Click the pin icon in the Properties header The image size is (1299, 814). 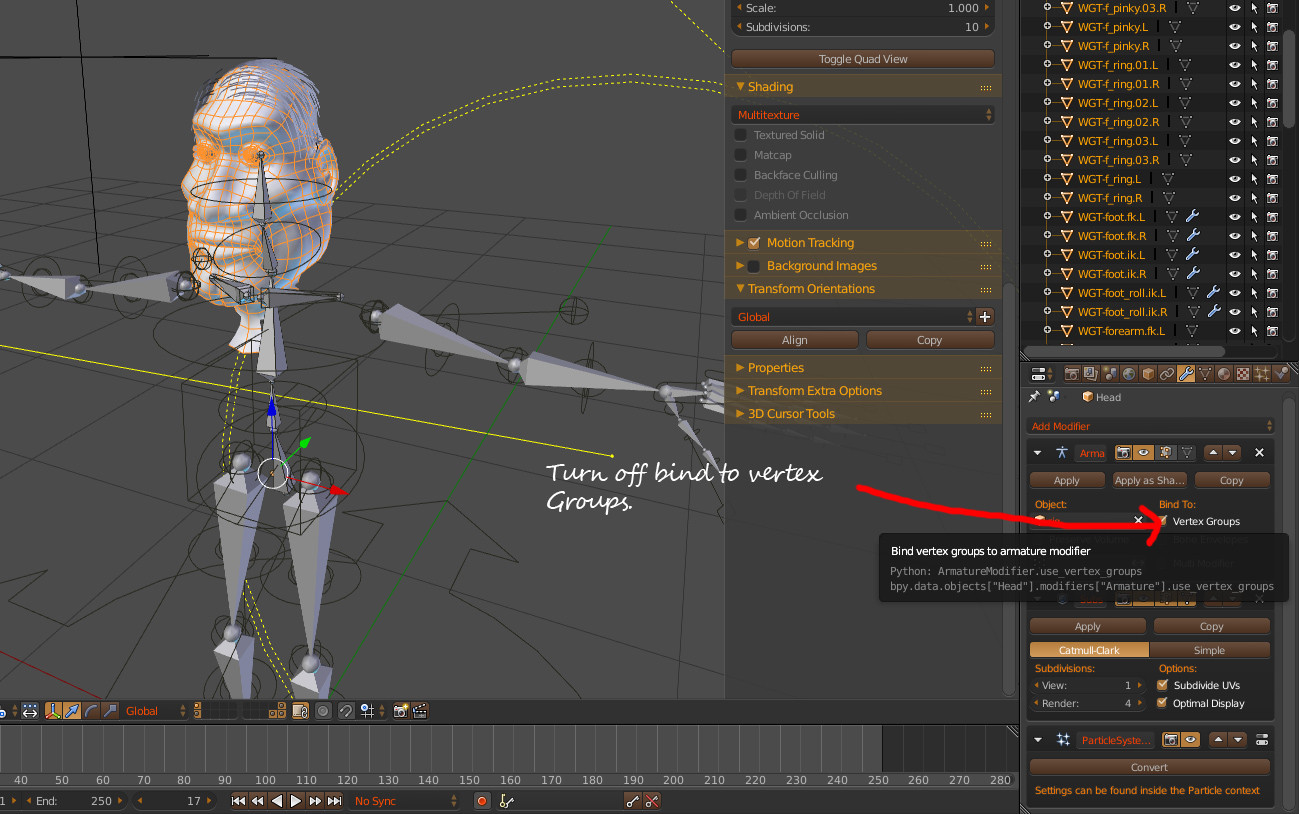point(1037,394)
